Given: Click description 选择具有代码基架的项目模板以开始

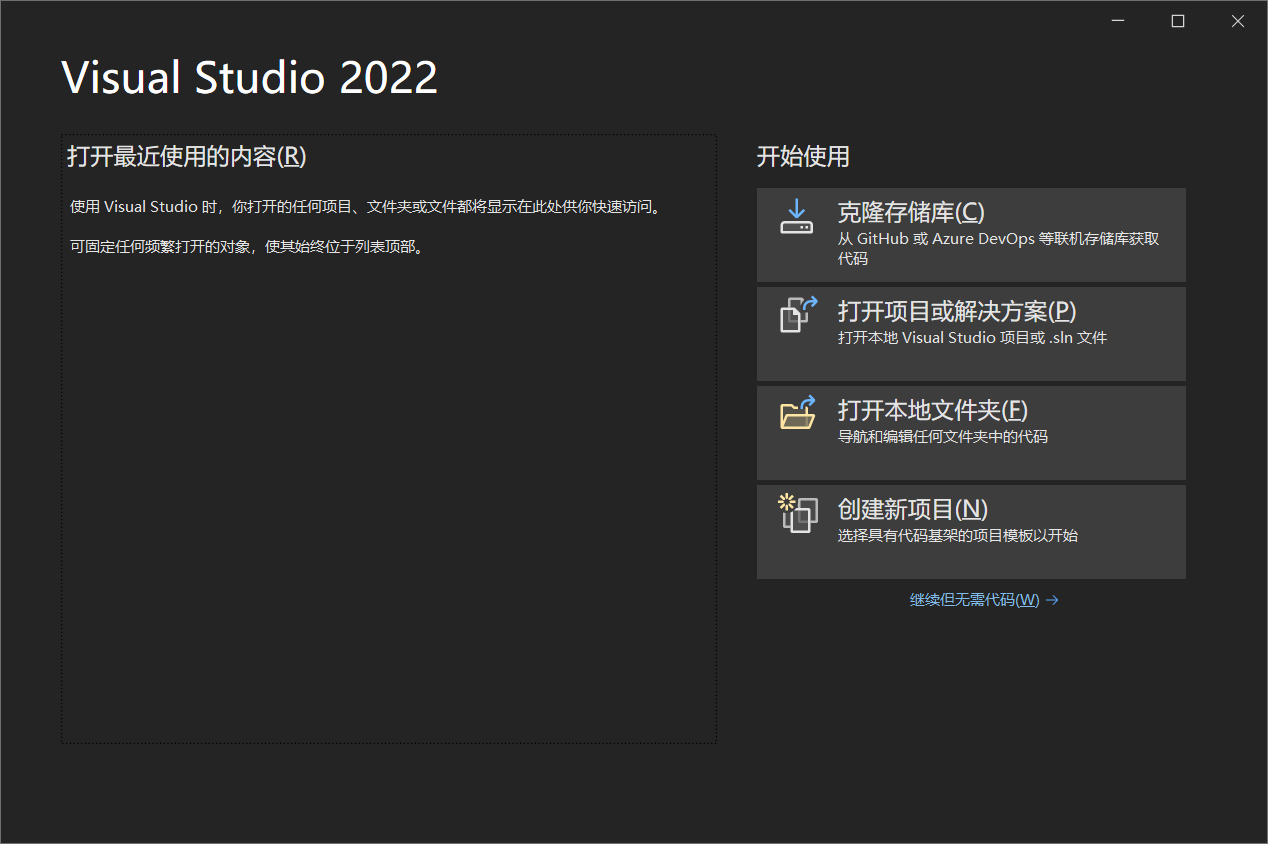Looking at the screenshot, I should (x=958, y=536).
